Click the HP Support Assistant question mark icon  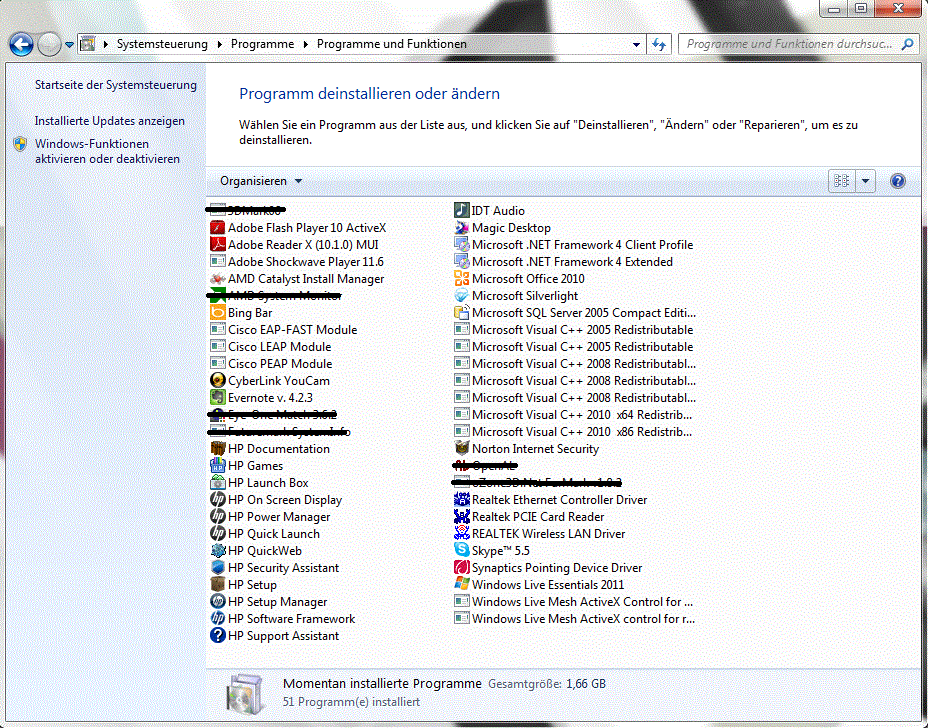218,636
